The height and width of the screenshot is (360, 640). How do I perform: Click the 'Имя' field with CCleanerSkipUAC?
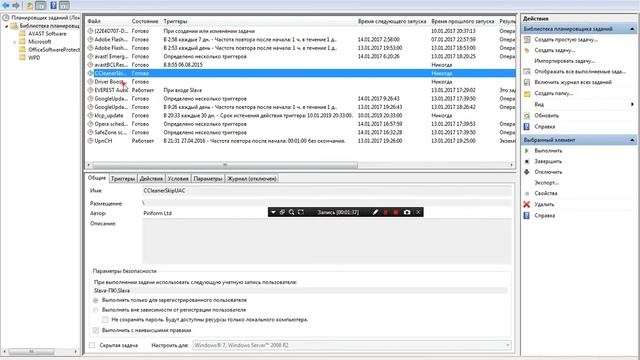tap(327, 191)
